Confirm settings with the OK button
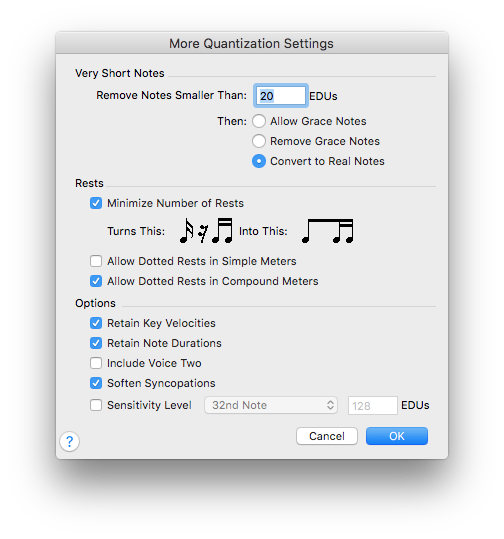 [397, 436]
